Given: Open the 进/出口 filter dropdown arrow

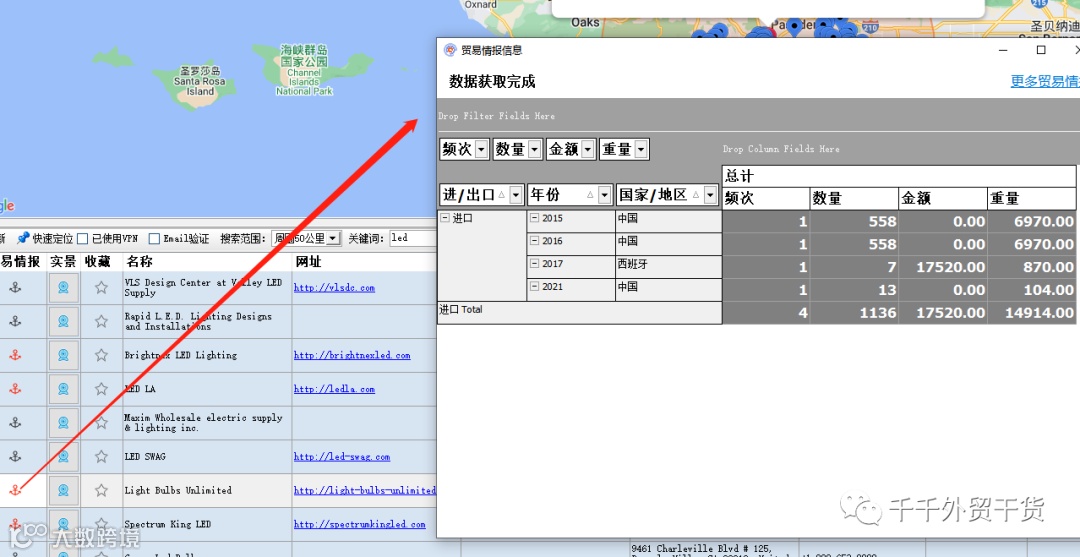Looking at the screenshot, I should point(516,196).
